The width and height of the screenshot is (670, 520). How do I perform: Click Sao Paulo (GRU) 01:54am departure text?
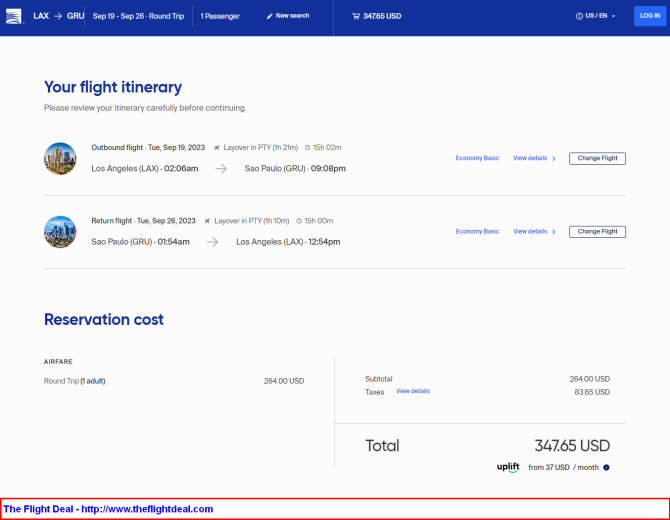tap(140, 242)
